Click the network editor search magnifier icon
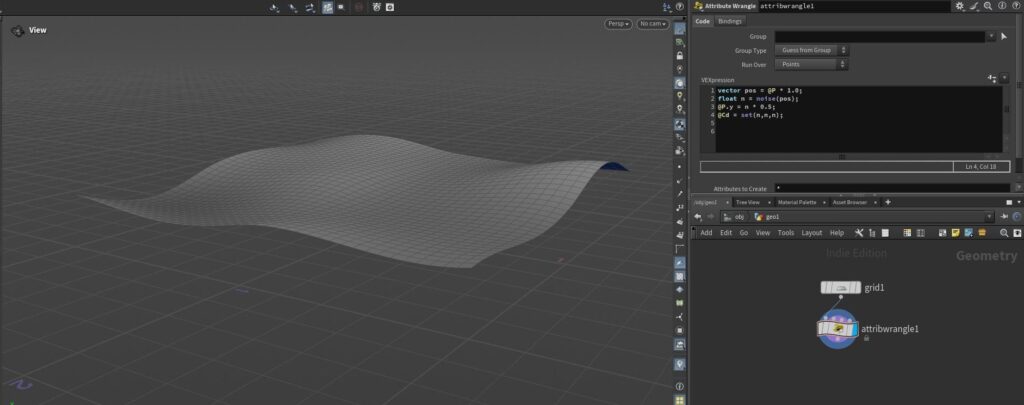Viewport: 1024px width, 405px height. point(1004,233)
